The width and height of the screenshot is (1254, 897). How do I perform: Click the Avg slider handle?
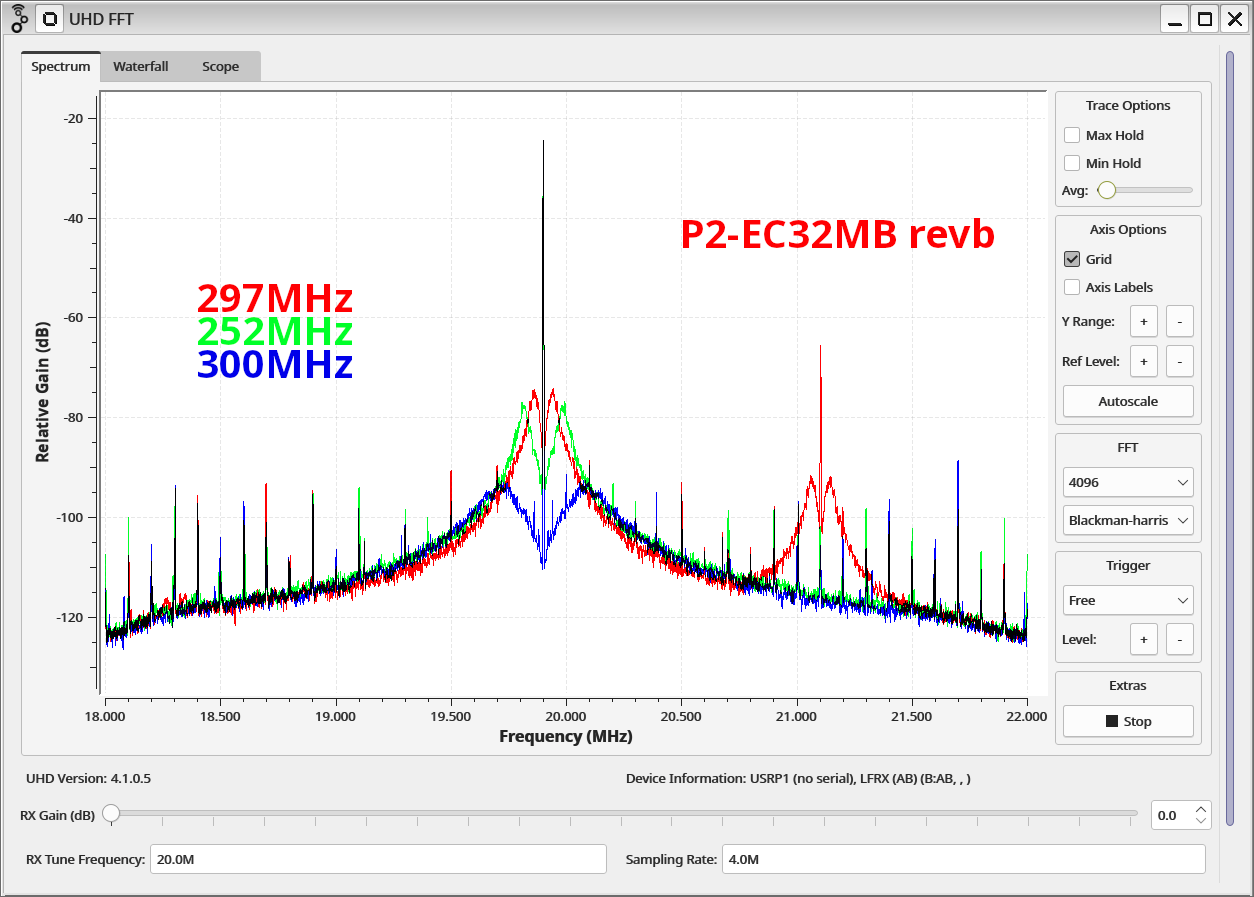(x=1106, y=190)
